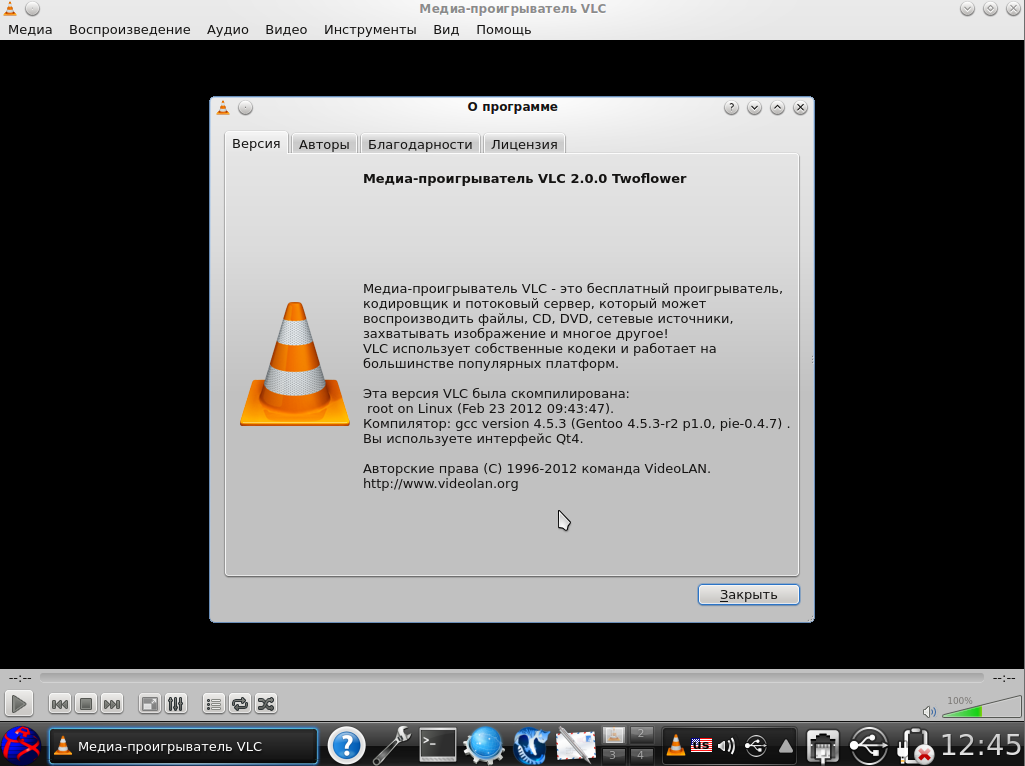Open the terminal from taskbar
This screenshot has height=766, width=1025.
437,745
